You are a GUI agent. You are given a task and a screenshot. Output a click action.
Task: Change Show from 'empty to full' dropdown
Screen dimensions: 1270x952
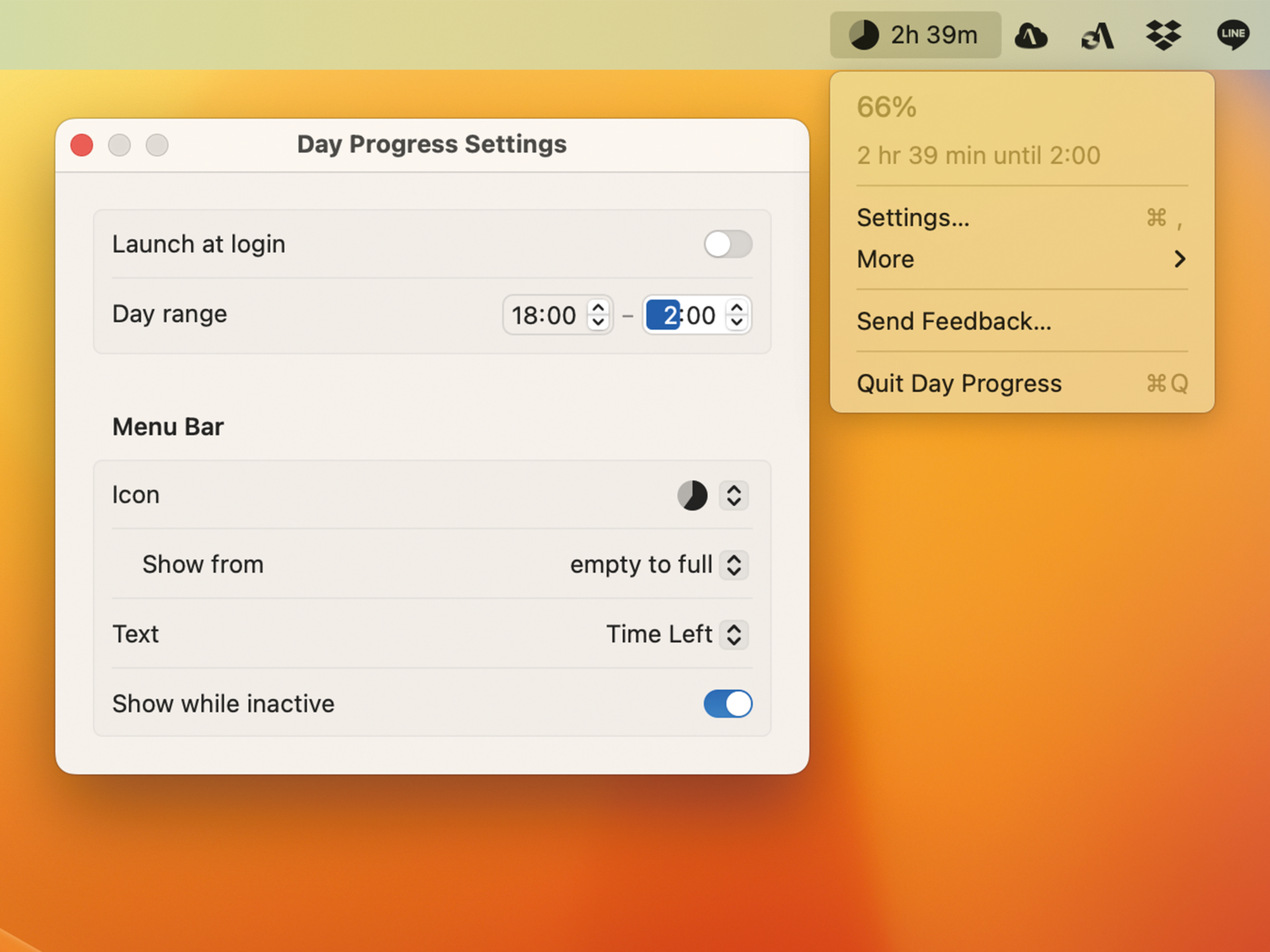click(659, 565)
